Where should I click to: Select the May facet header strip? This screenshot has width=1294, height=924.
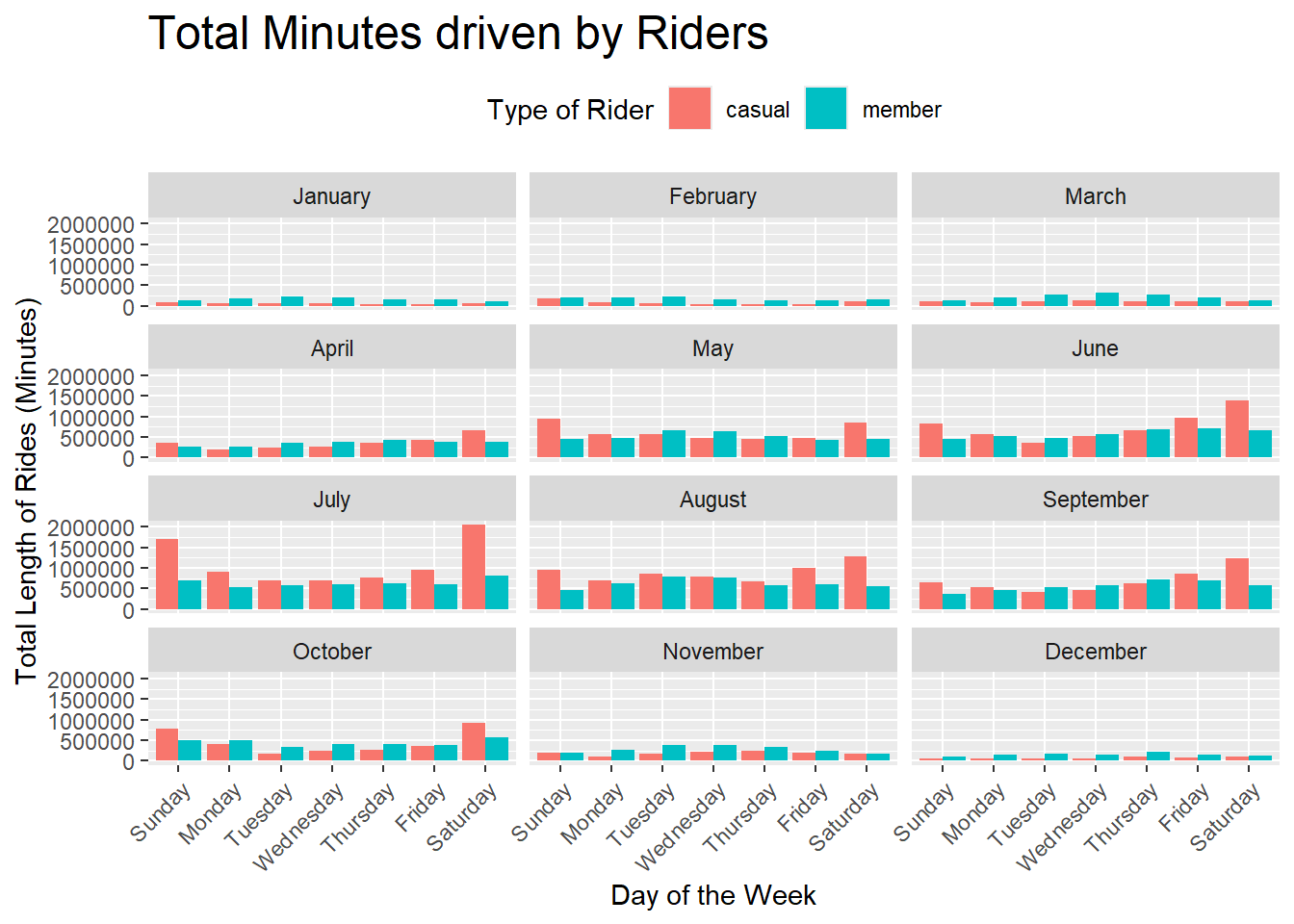coord(712,348)
